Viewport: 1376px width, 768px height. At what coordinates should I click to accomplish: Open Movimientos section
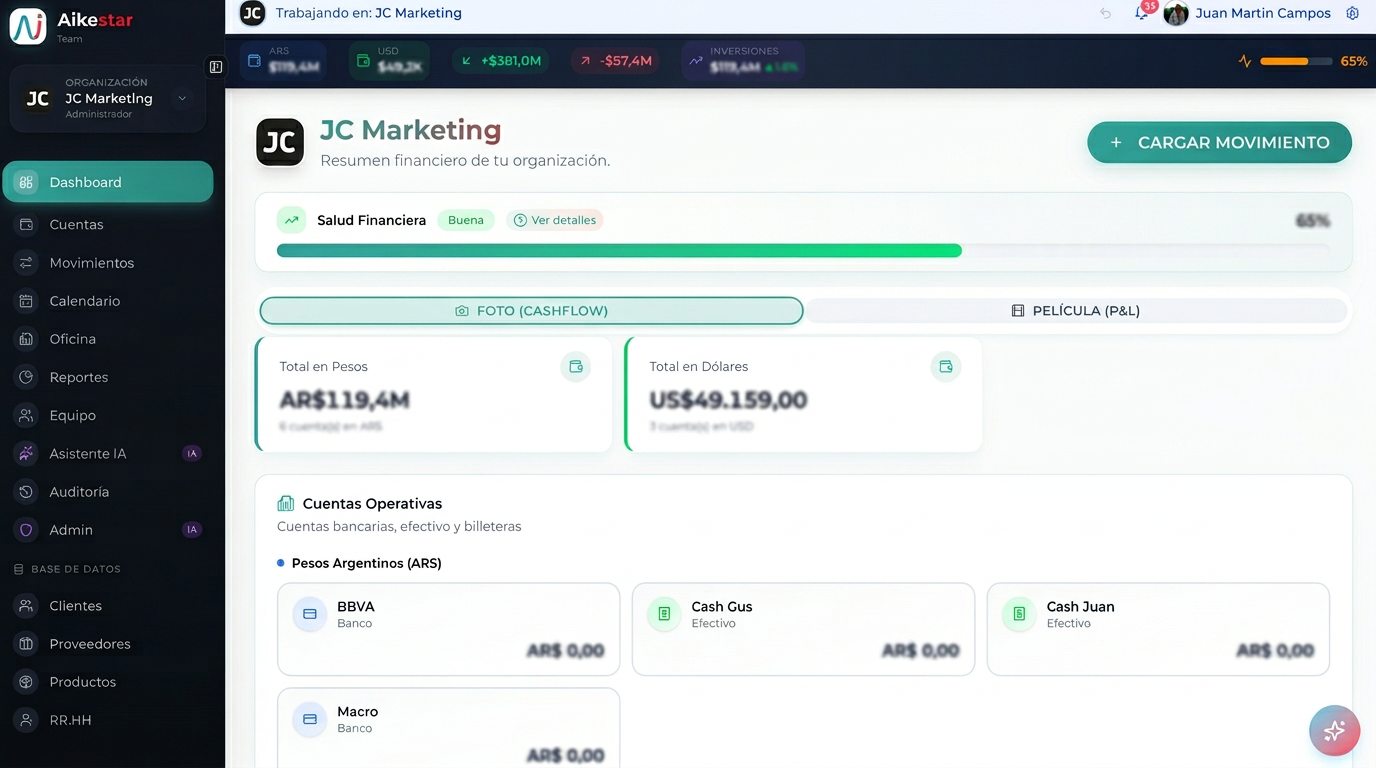coord(108,263)
